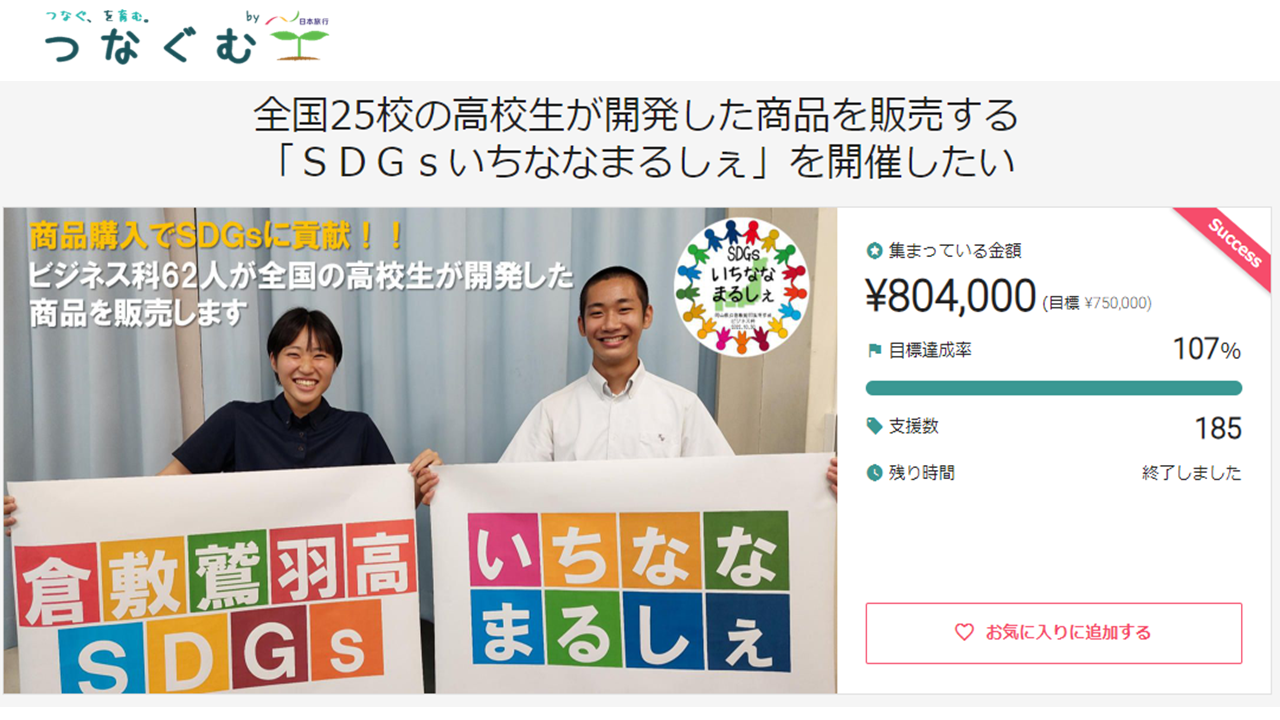The image size is (1280, 720).
Task: Click the つなぐ、を育む。 tagline text
Action: pyautogui.click(x=98, y=16)
